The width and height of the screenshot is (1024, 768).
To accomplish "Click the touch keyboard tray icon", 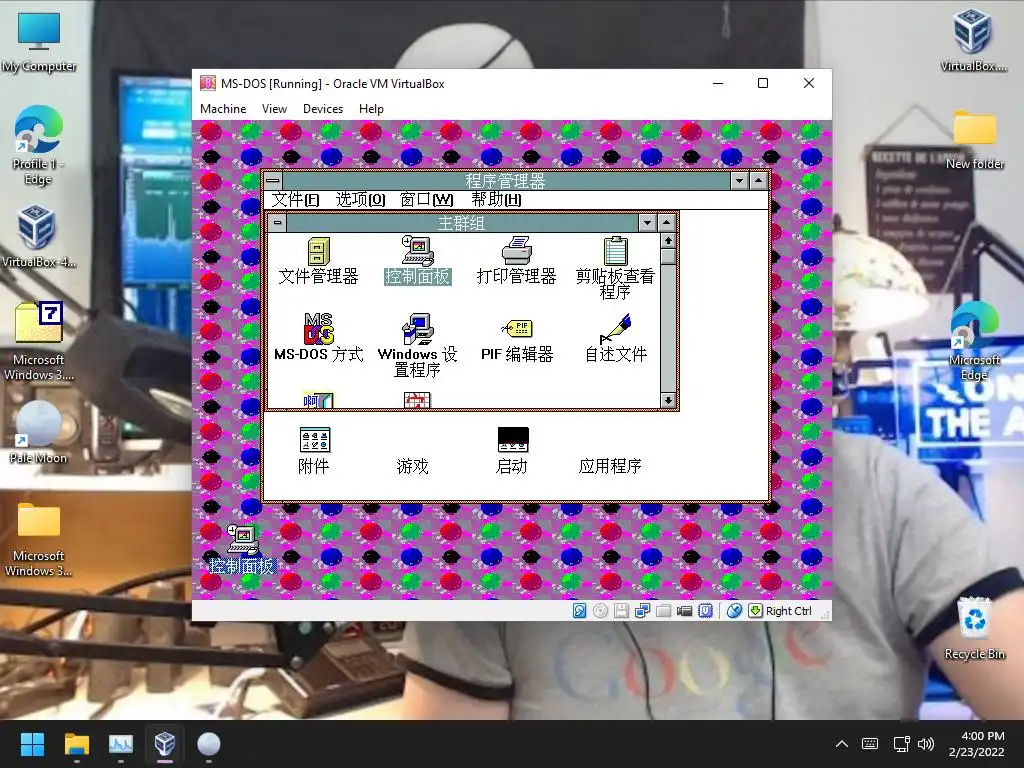I will tap(870, 743).
